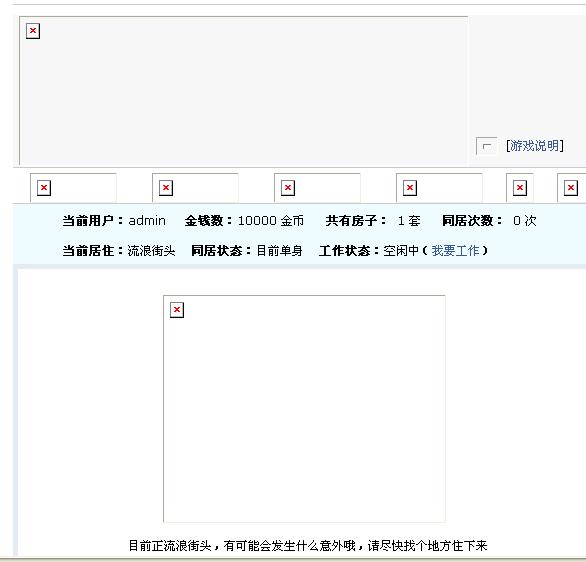Open the 我要工作 work link
586x562 pixels.
pos(455,250)
